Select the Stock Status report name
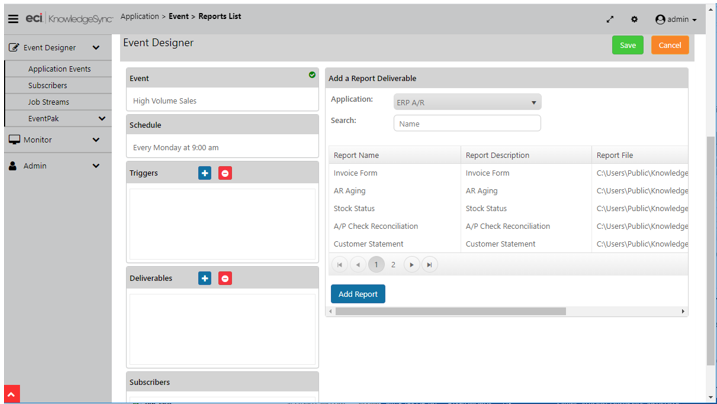The width and height of the screenshot is (717, 404). tap(354, 208)
